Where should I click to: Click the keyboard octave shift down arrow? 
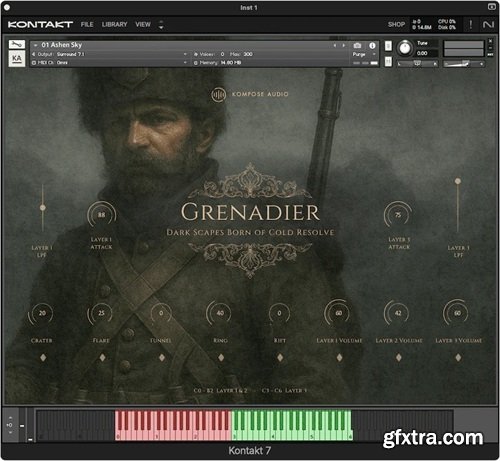pyautogui.click(x=10, y=432)
